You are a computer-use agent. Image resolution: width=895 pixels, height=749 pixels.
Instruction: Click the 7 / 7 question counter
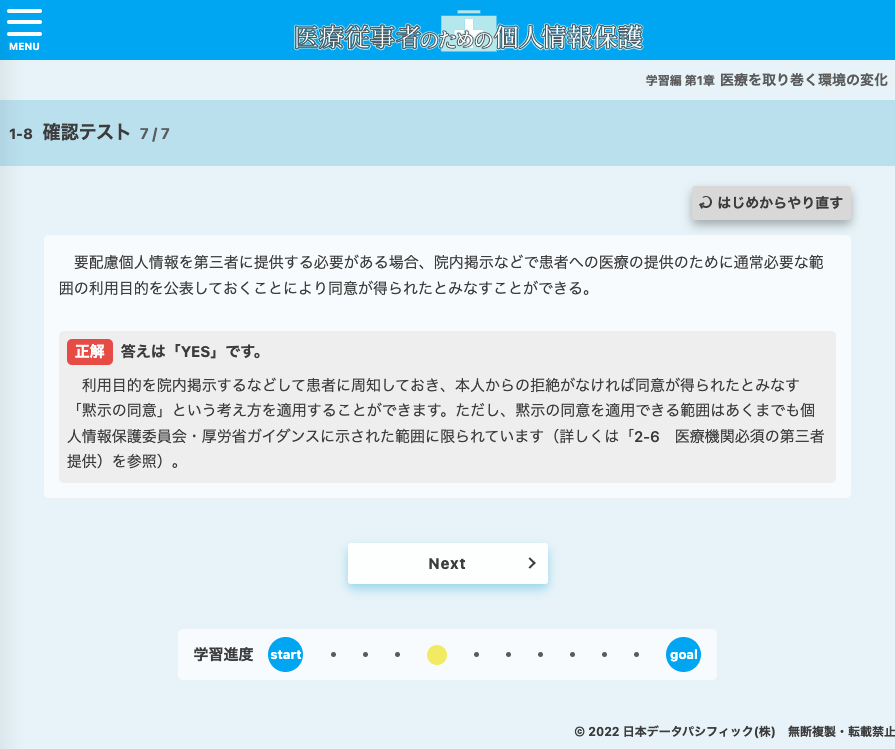155,134
